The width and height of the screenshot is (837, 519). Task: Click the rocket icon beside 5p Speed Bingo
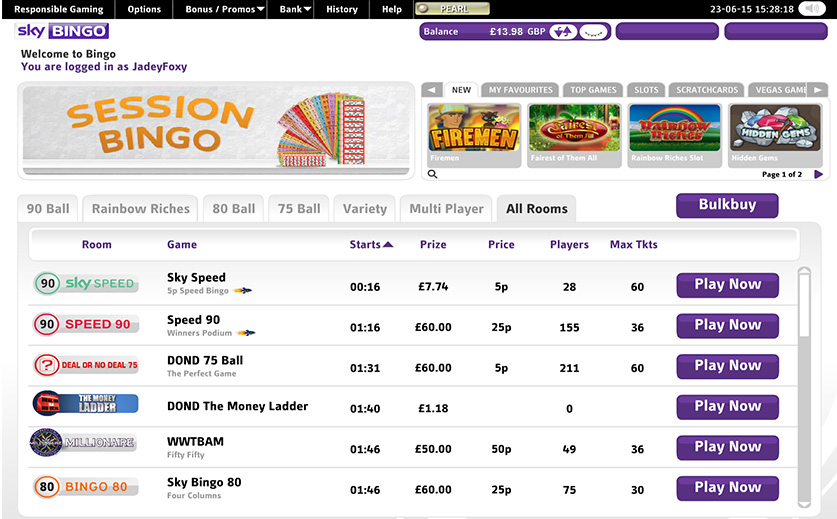click(243, 290)
